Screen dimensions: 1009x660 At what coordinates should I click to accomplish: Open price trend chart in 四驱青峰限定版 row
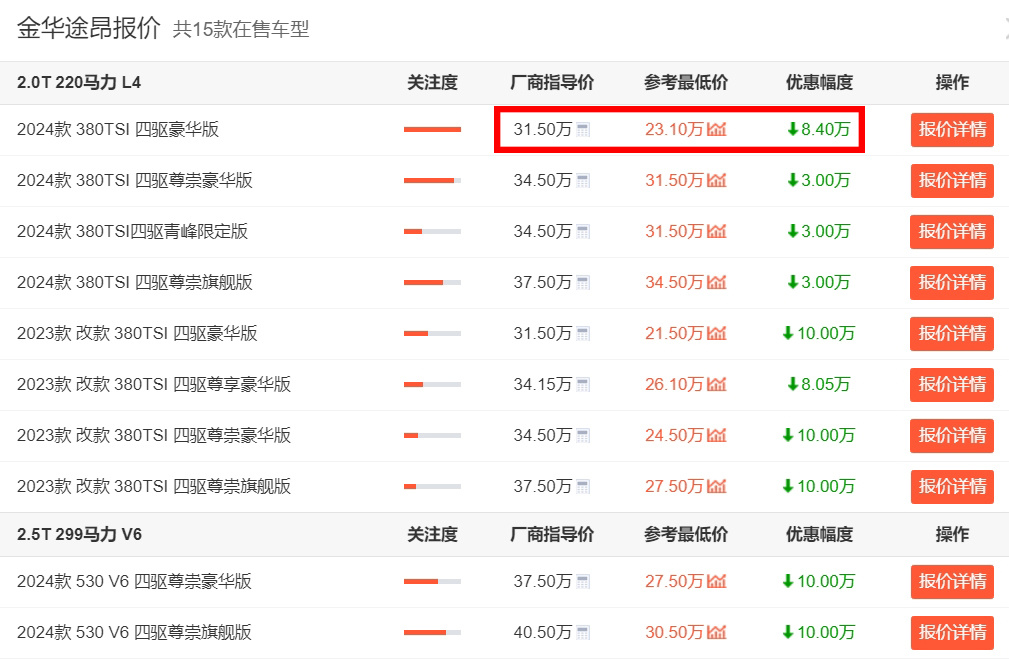click(x=716, y=231)
